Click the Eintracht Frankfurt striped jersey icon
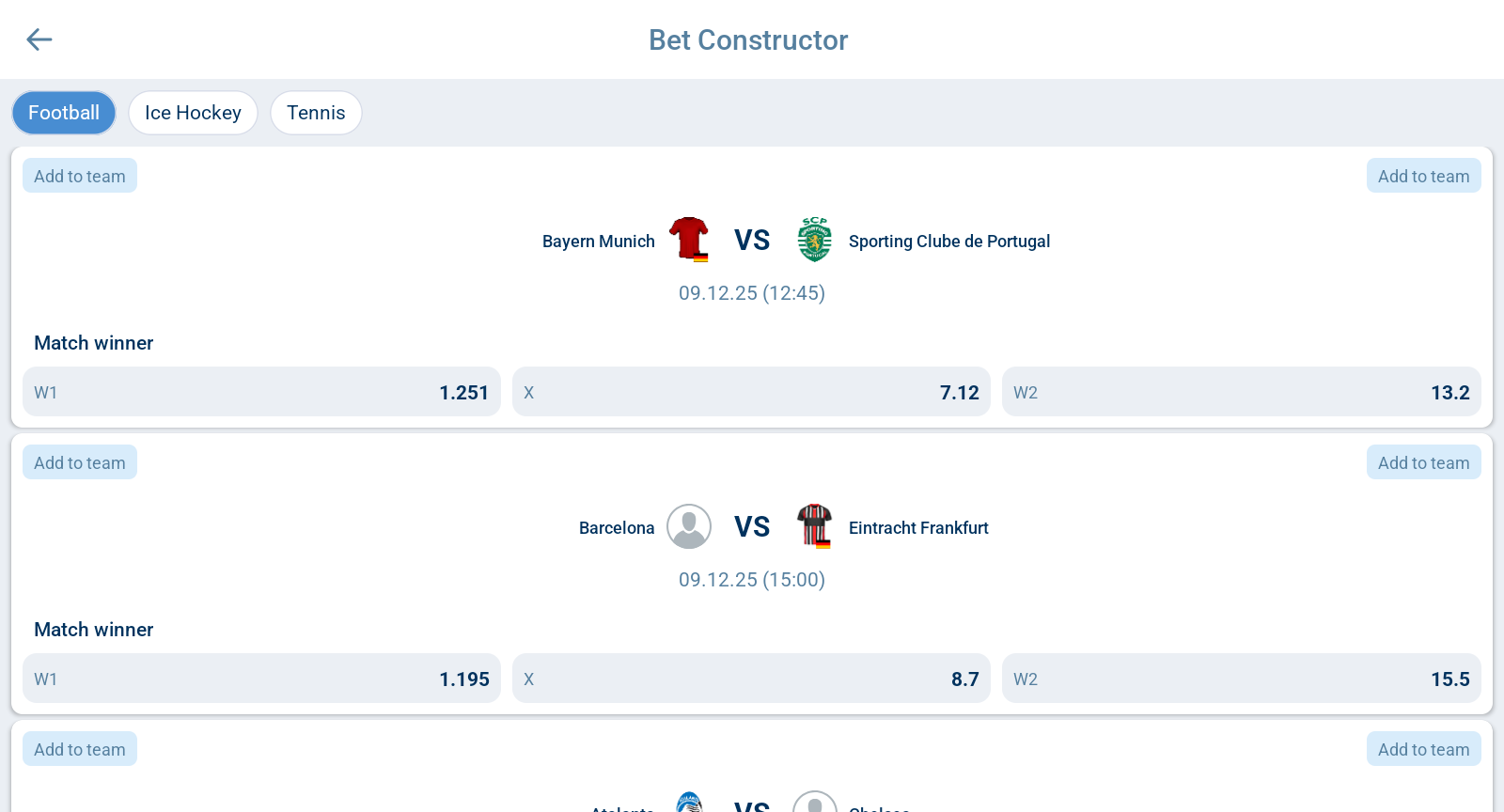Image resolution: width=1504 pixels, height=812 pixels. (814, 526)
